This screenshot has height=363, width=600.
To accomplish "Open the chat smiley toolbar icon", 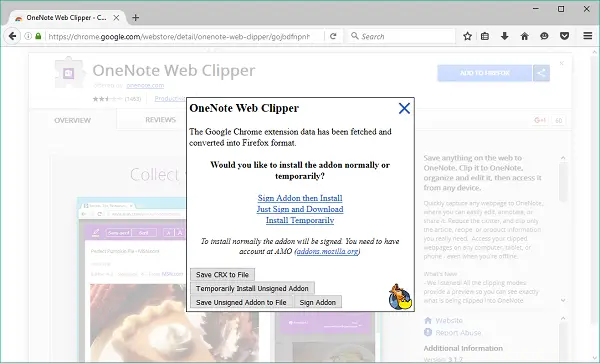I will (x=544, y=36).
